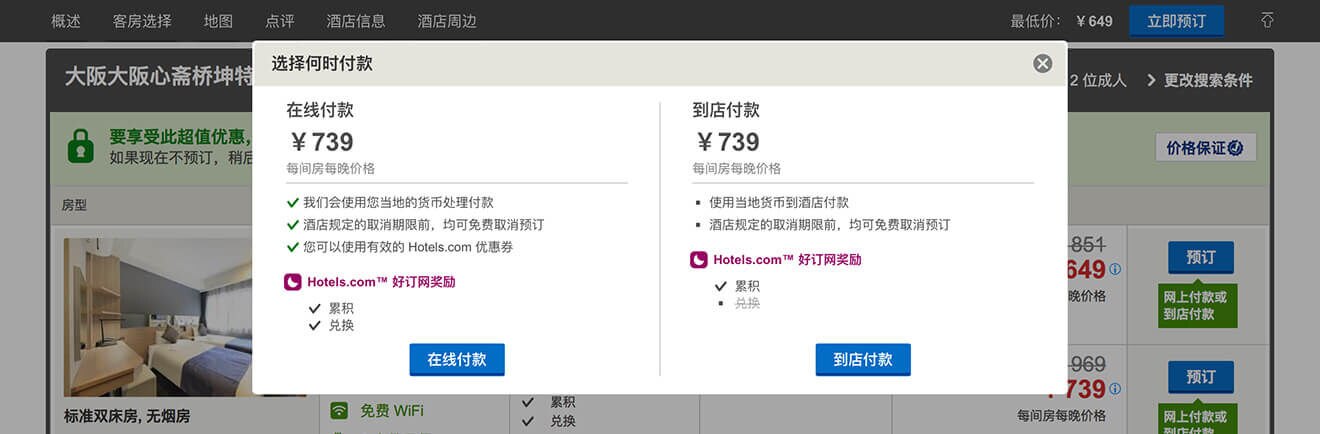Go to the 点评 tab

(280, 21)
